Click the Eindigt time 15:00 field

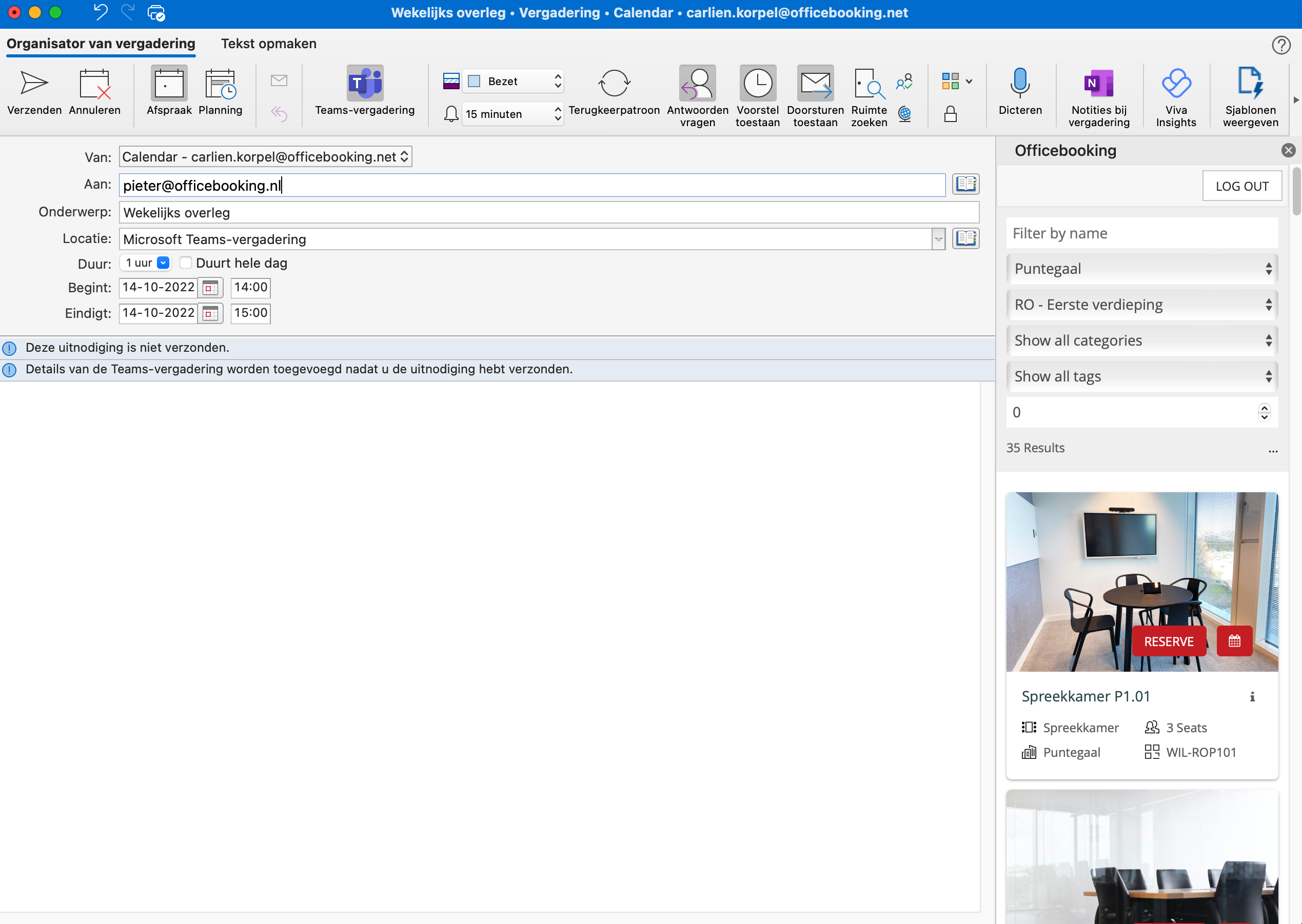click(250, 313)
